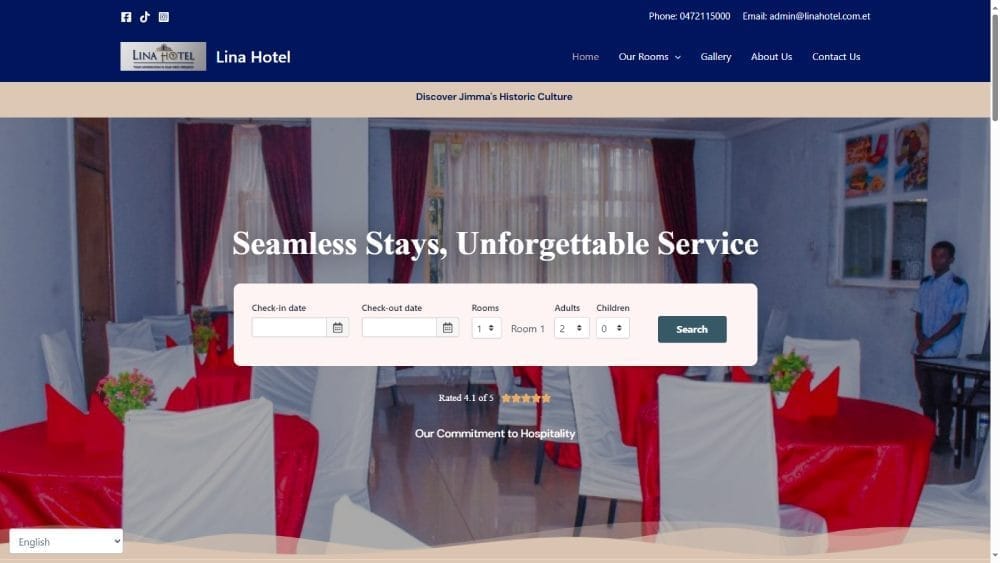Click the admin@linahotel.com.et email link

pyautogui.click(x=820, y=17)
